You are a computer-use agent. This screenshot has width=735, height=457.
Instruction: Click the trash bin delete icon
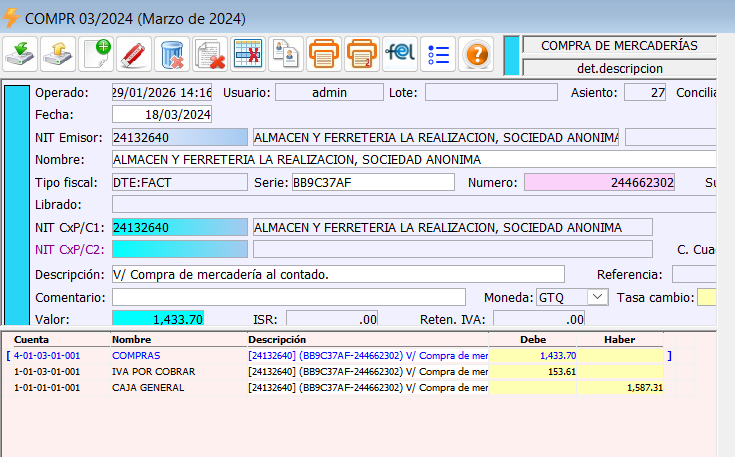pyautogui.click(x=172, y=53)
